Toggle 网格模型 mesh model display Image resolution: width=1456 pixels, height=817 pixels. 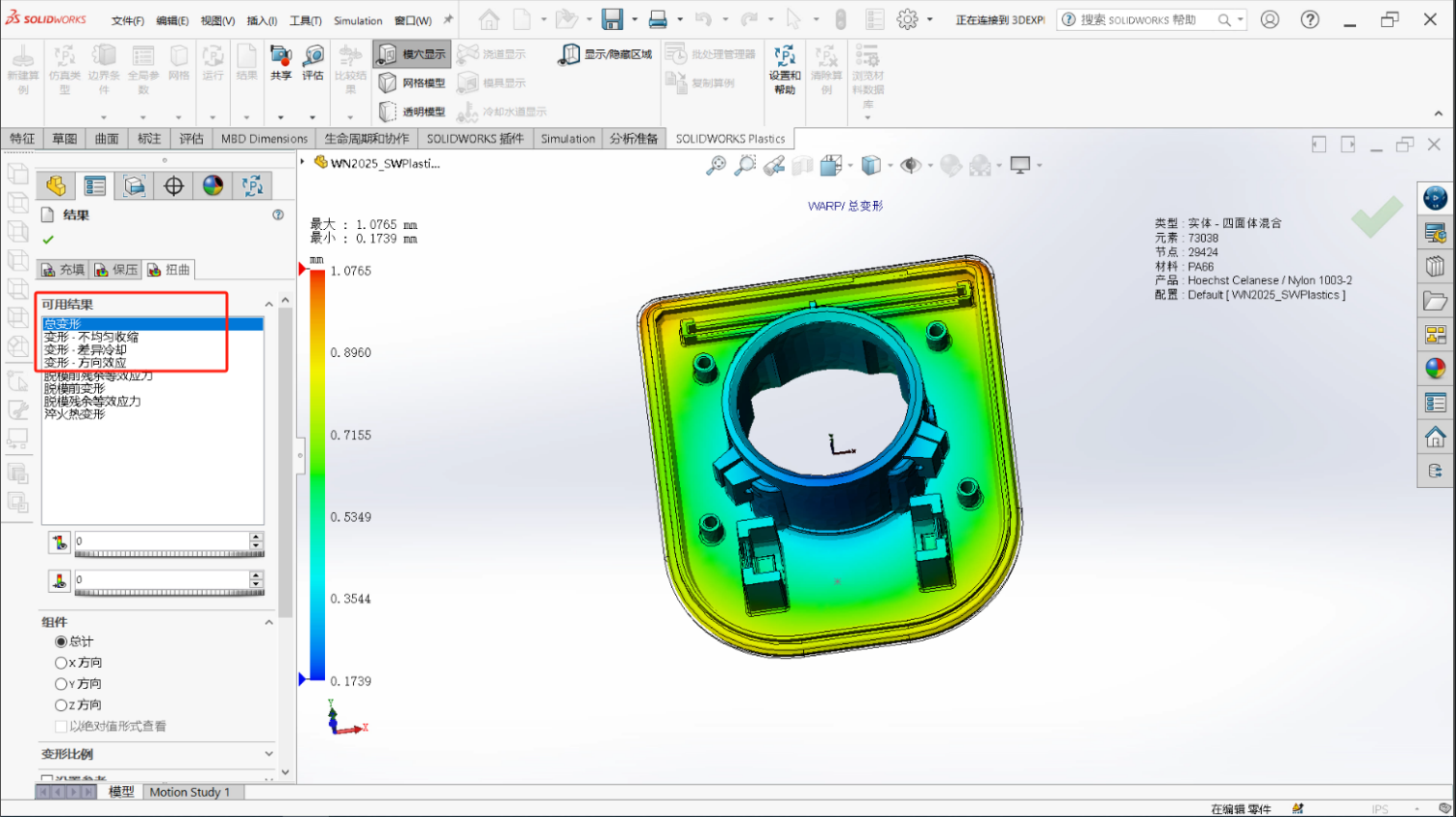(x=412, y=82)
